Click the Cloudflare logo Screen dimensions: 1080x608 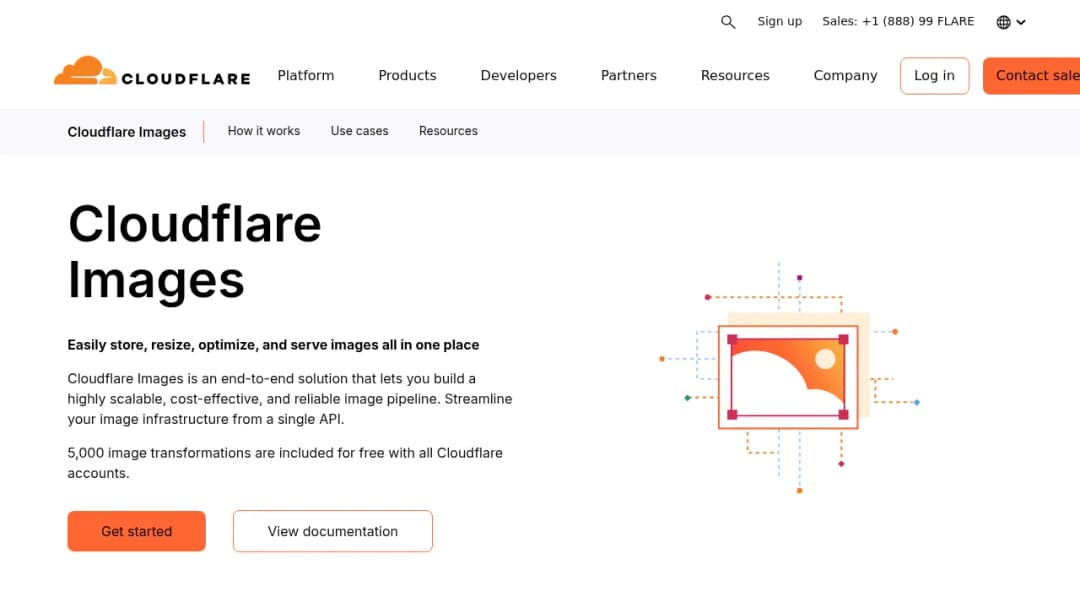152,71
